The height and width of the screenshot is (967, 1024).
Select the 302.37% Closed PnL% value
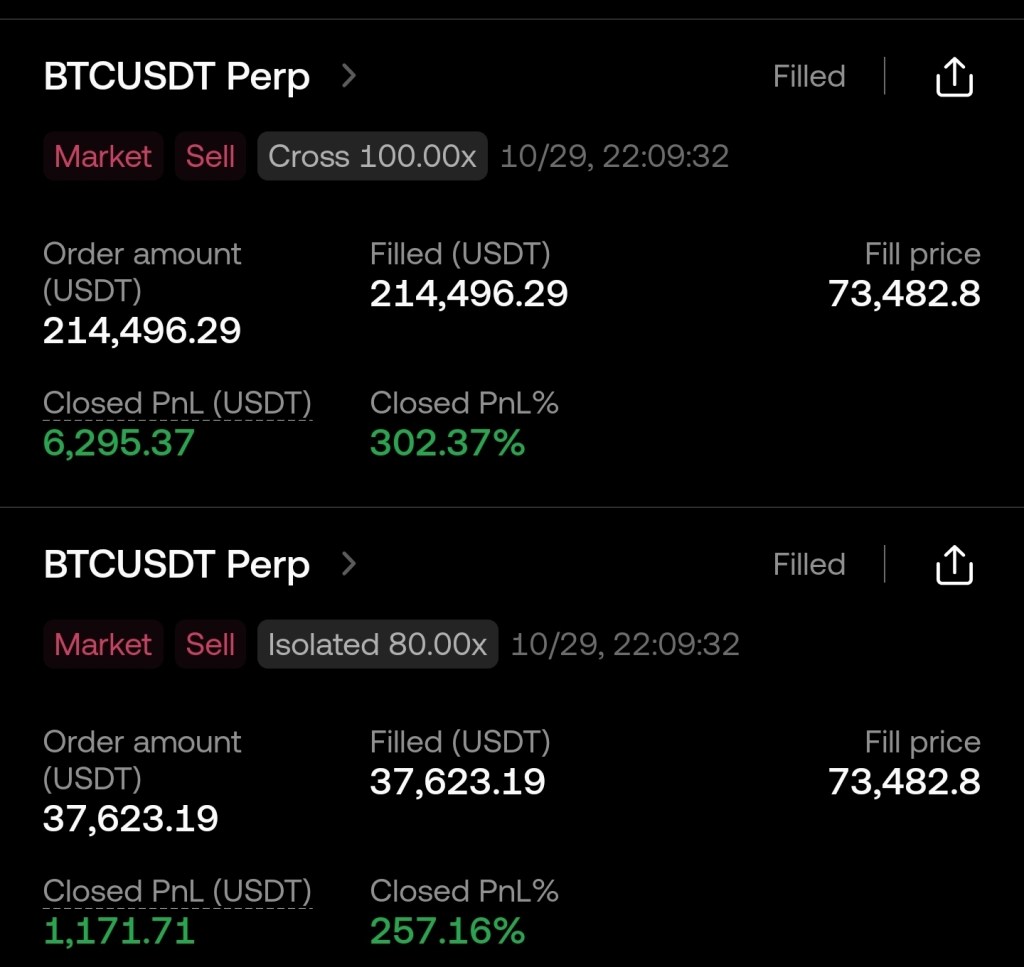447,442
